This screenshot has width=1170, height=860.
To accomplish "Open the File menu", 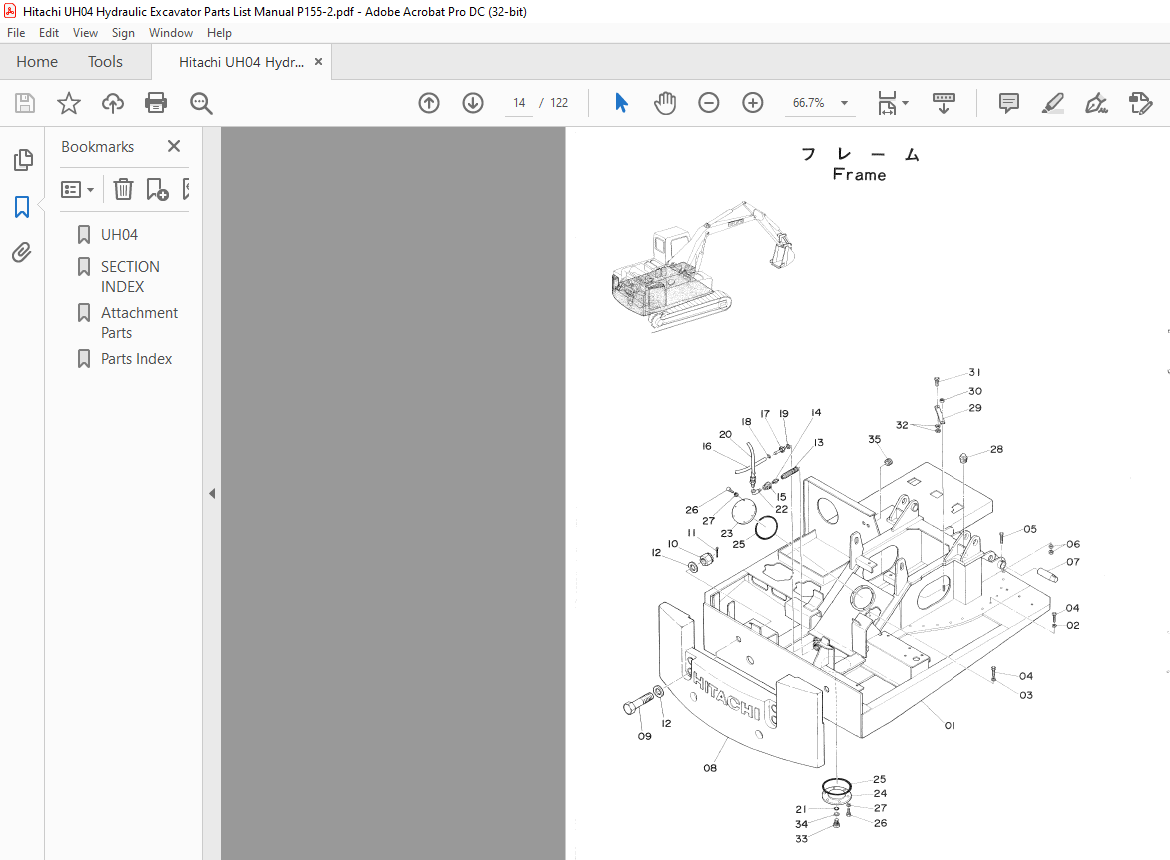I will (x=16, y=33).
